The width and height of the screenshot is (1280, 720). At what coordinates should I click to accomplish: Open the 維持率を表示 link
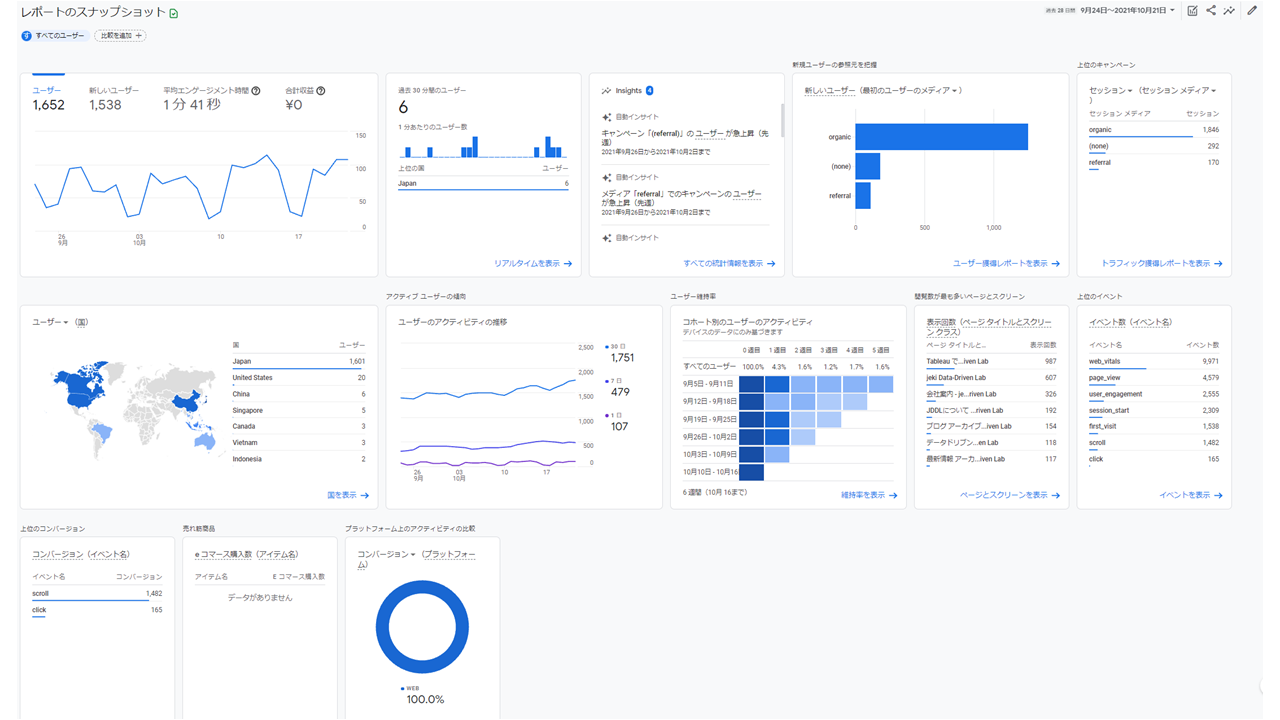point(868,495)
